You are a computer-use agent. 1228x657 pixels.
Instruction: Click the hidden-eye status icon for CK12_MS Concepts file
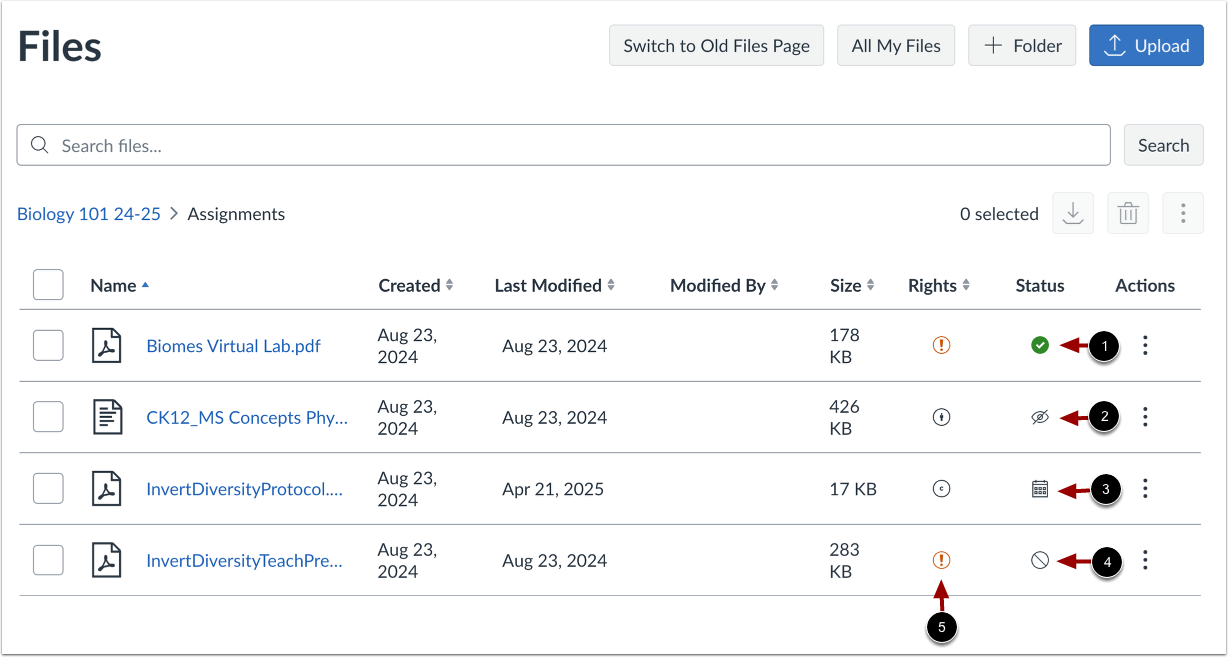[1039, 417]
